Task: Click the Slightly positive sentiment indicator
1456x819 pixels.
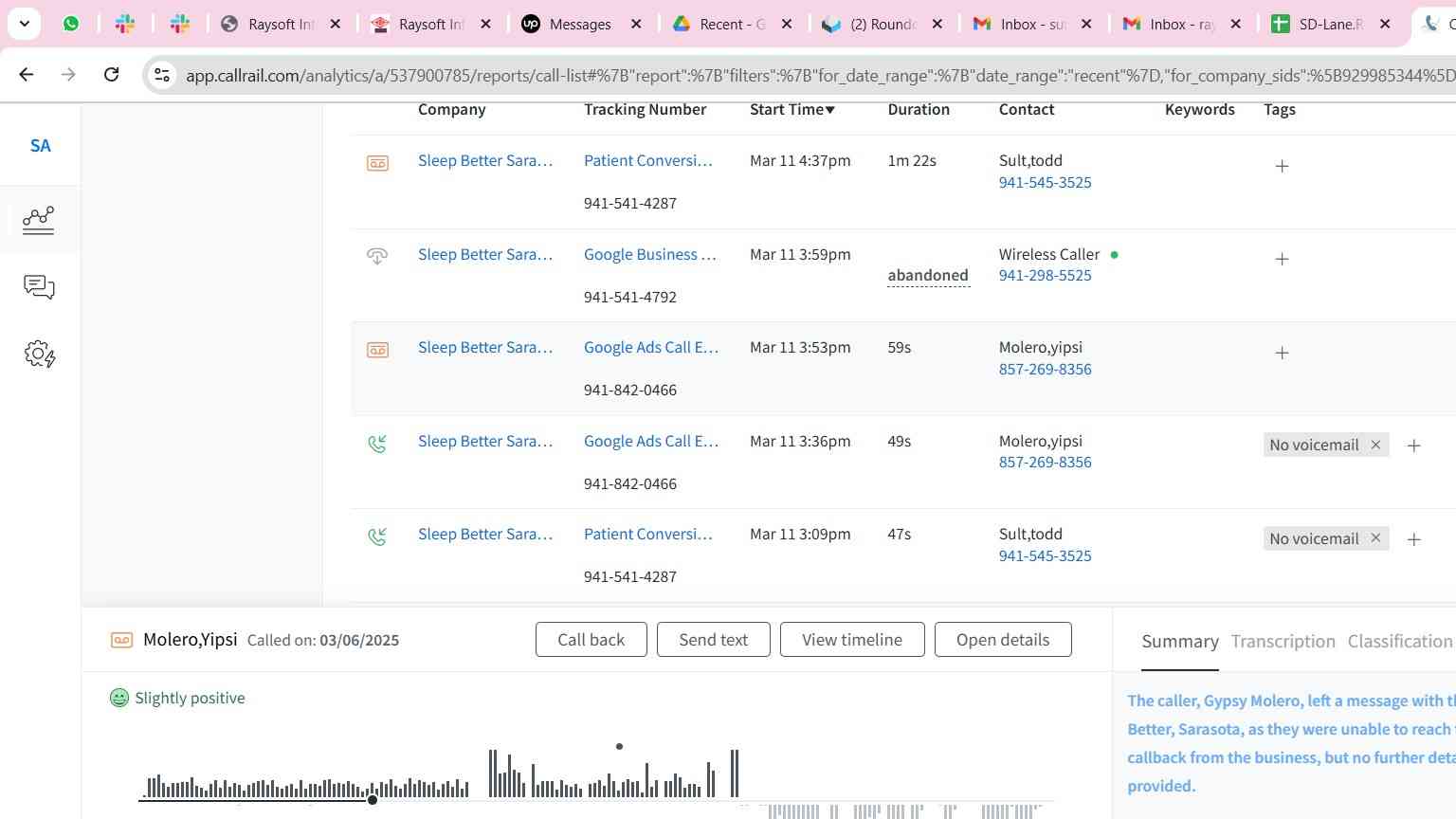Action: pyautogui.click(x=177, y=698)
